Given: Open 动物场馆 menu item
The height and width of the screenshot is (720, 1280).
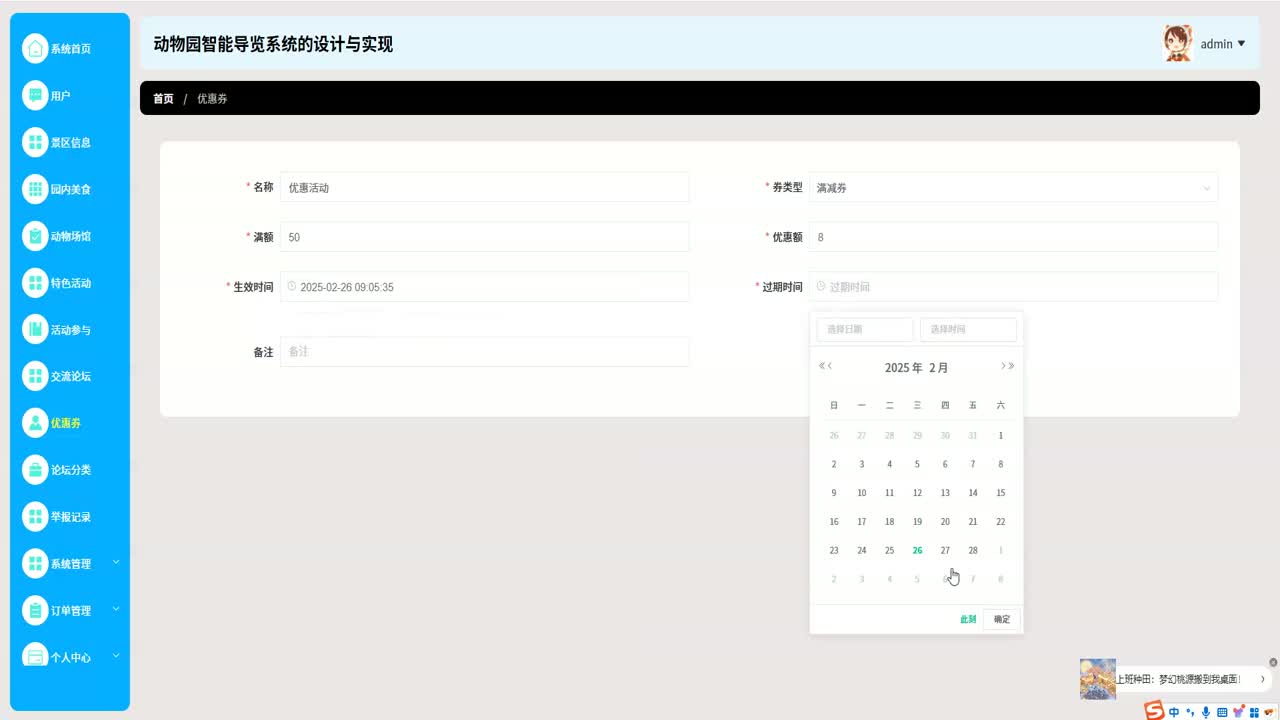Looking at the screenshot, I should (x=70, y=236).
